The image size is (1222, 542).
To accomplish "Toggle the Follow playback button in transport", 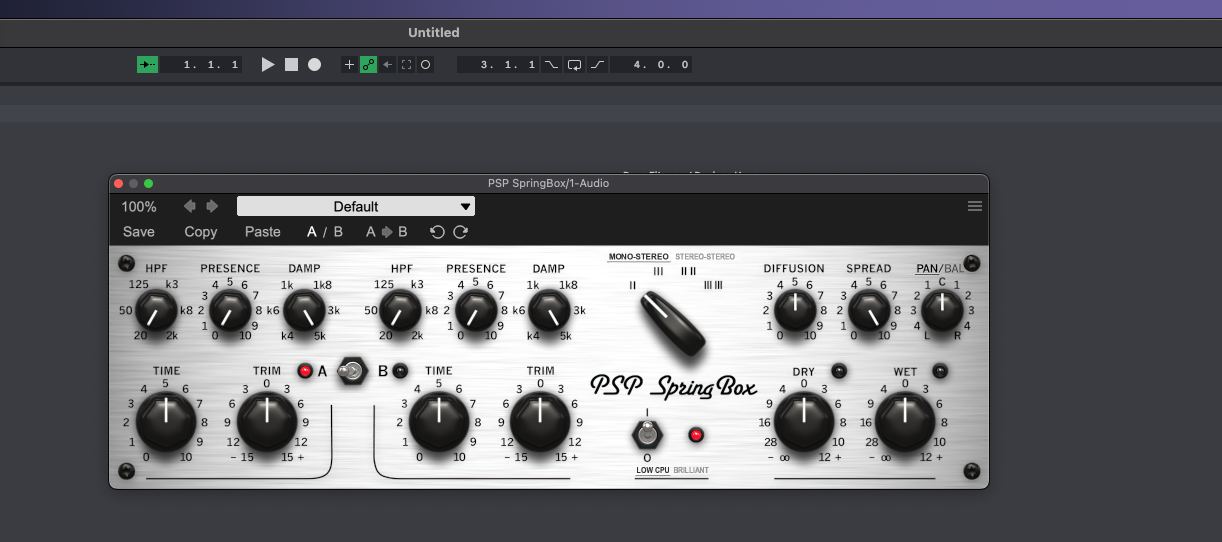I will click(x=148, y=64).
